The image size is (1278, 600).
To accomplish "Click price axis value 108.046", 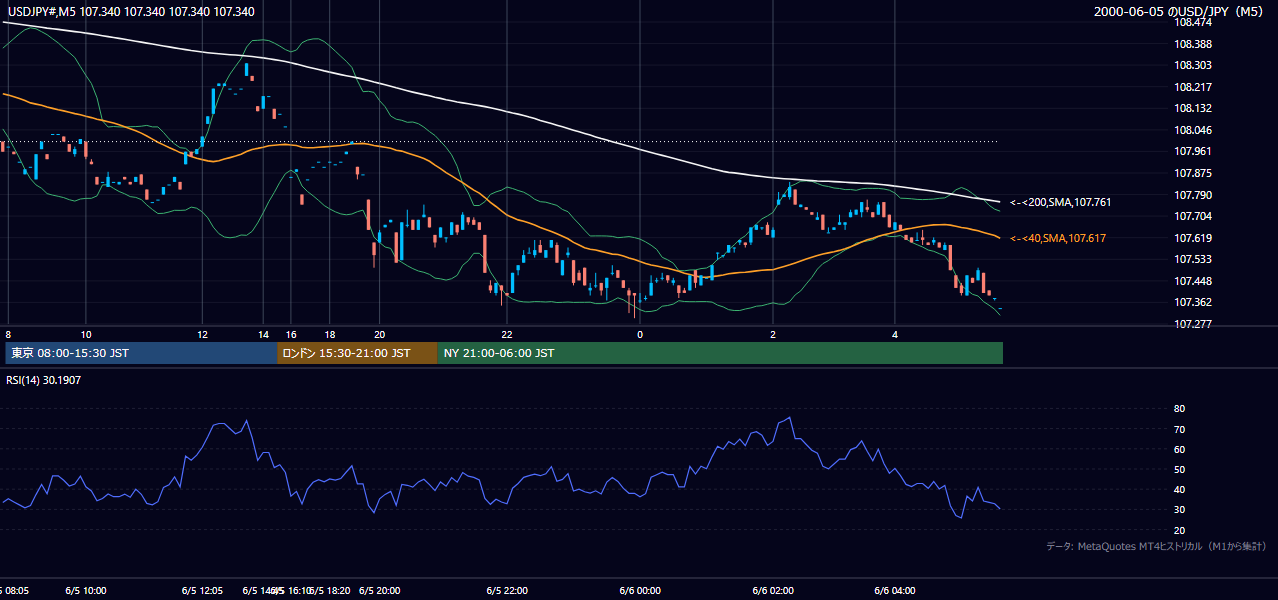I will coord(1192,130).
